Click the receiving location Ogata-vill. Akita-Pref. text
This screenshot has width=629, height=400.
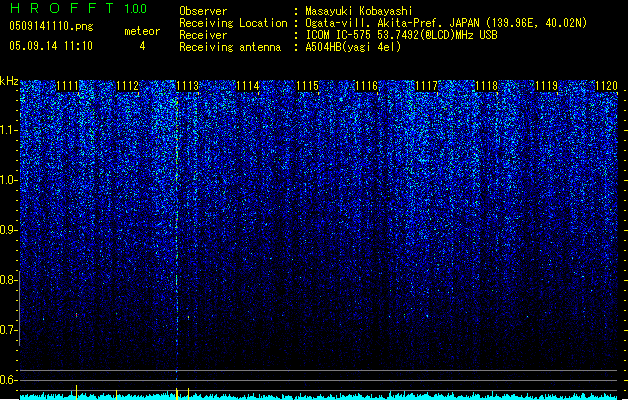coord(446,23)
